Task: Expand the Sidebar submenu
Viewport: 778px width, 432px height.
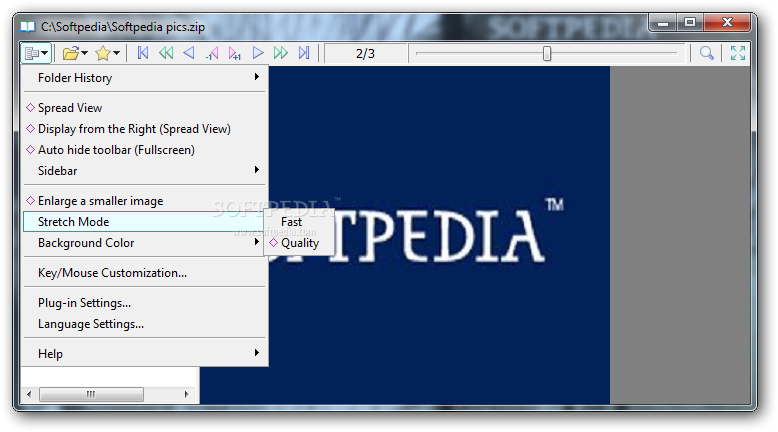Action: point(145,171)
